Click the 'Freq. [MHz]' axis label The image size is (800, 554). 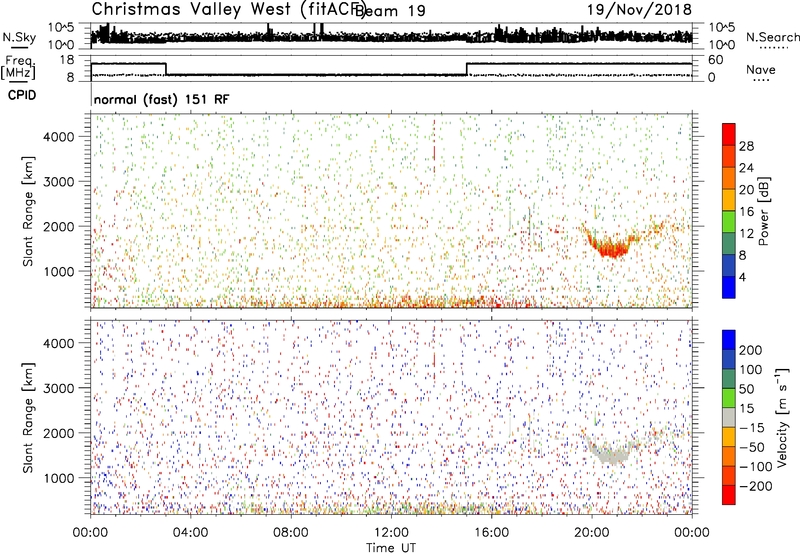(18, 68)
